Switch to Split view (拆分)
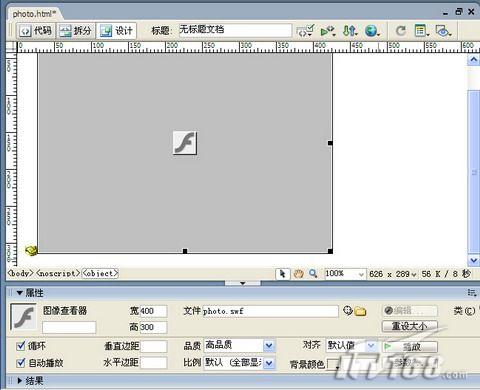Viewport: 480px width, 390px height. [76, 31]
